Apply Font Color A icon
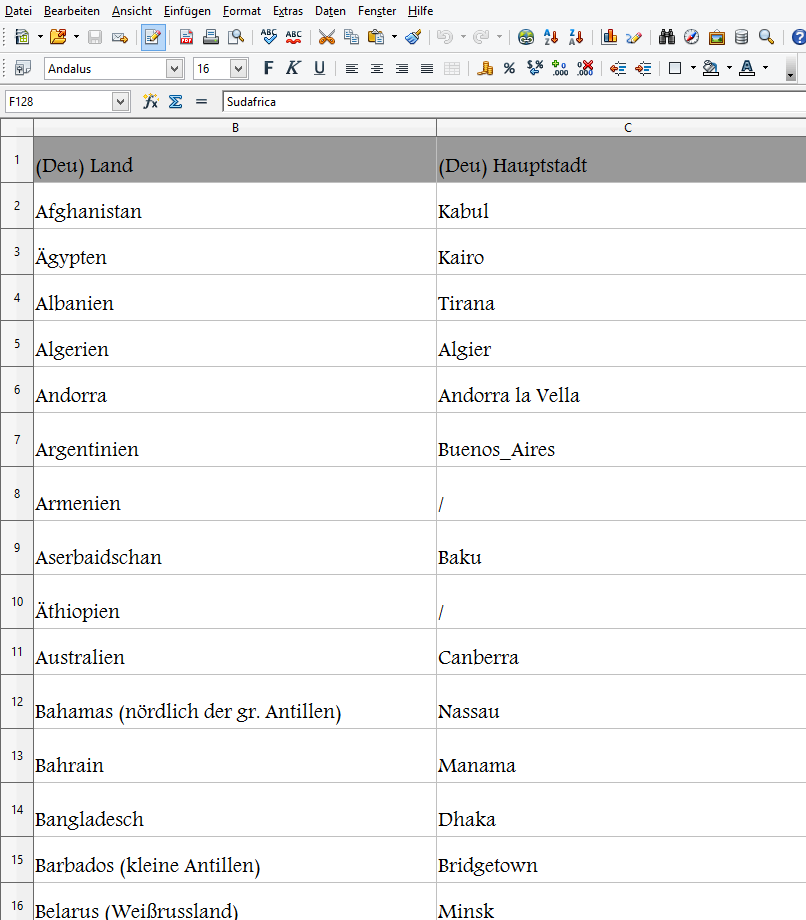 coord(747,68)
